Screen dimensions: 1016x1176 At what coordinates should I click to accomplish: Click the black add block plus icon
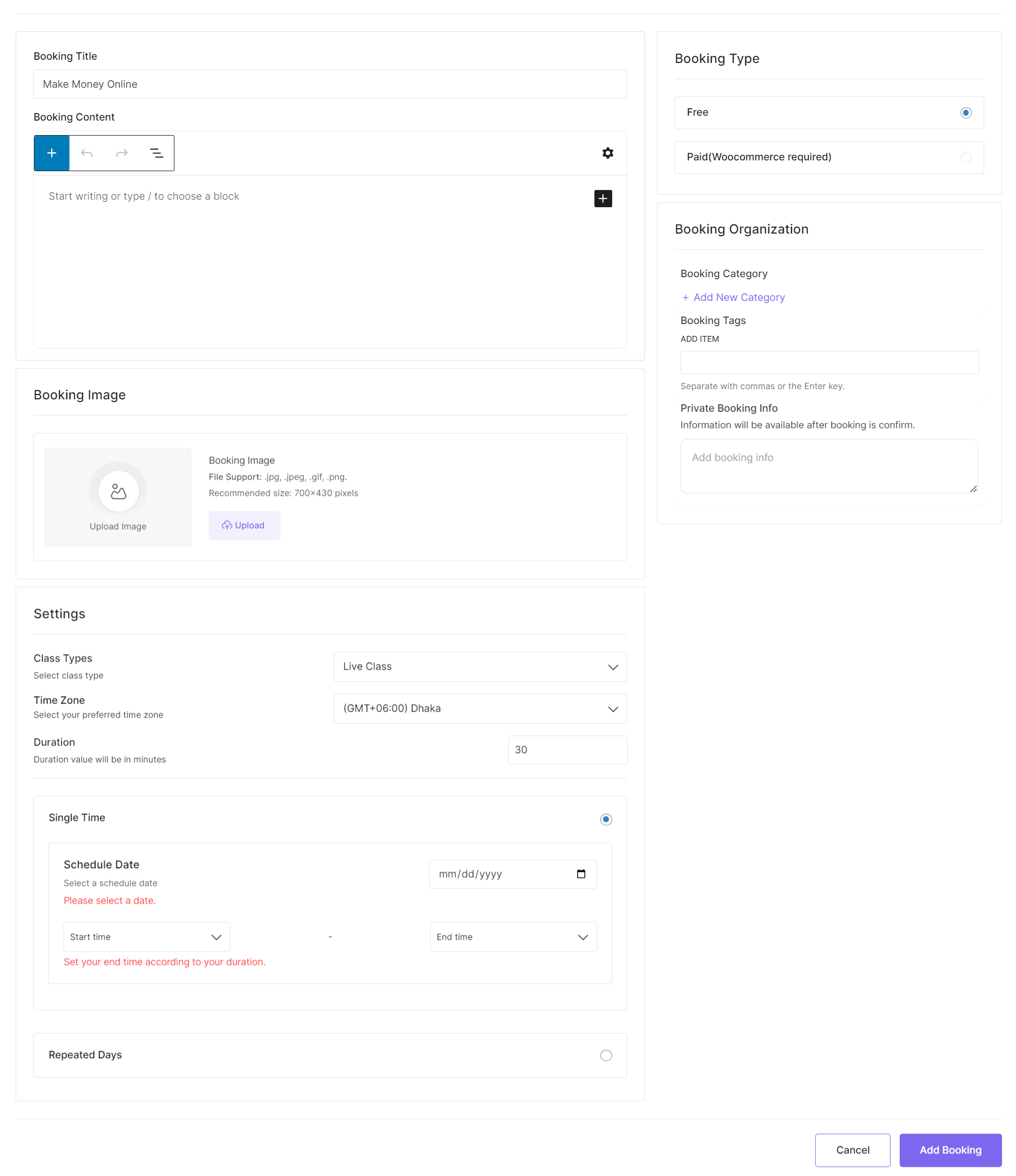602,199
